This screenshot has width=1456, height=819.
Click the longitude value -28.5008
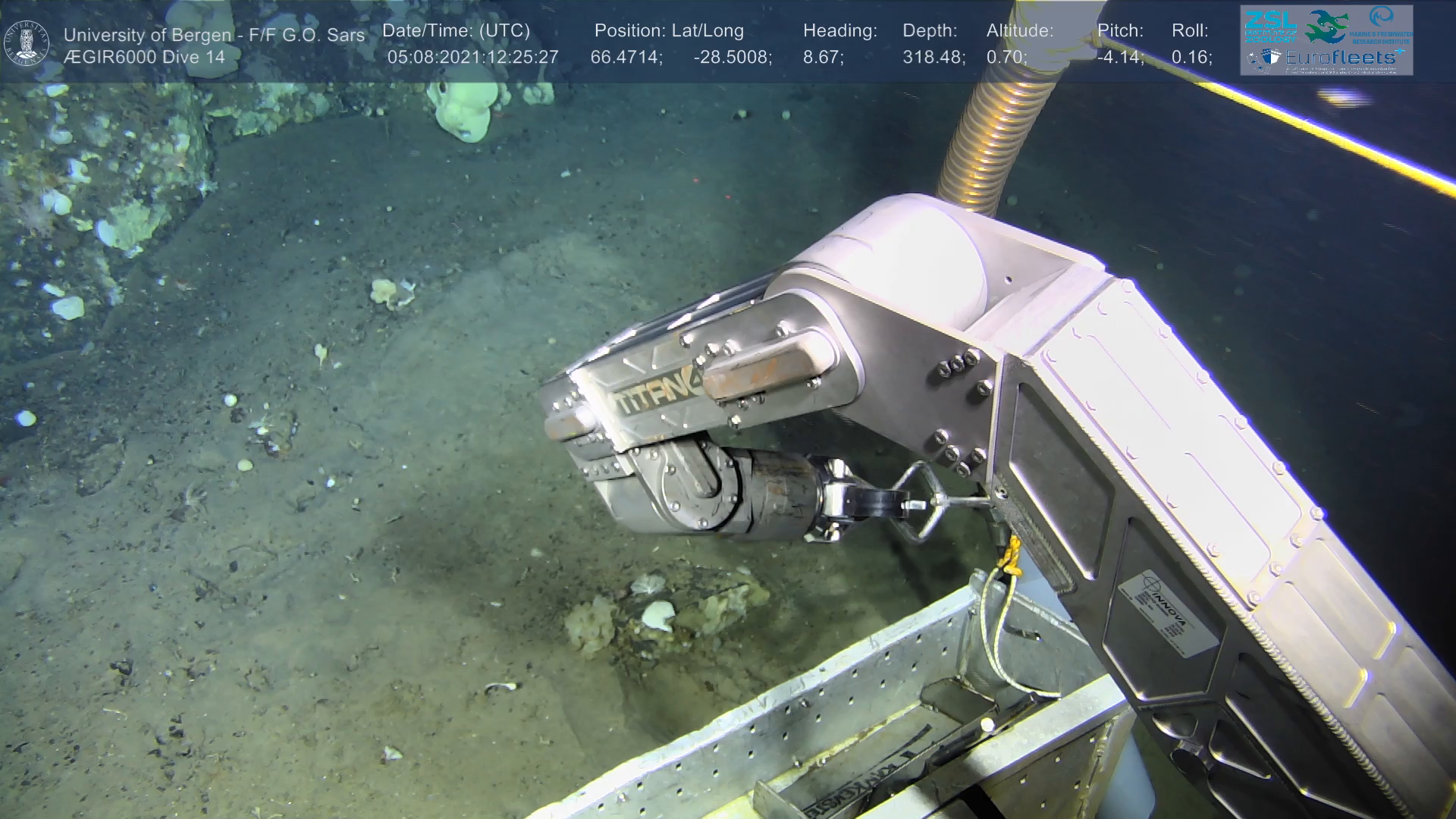(732, 57)
